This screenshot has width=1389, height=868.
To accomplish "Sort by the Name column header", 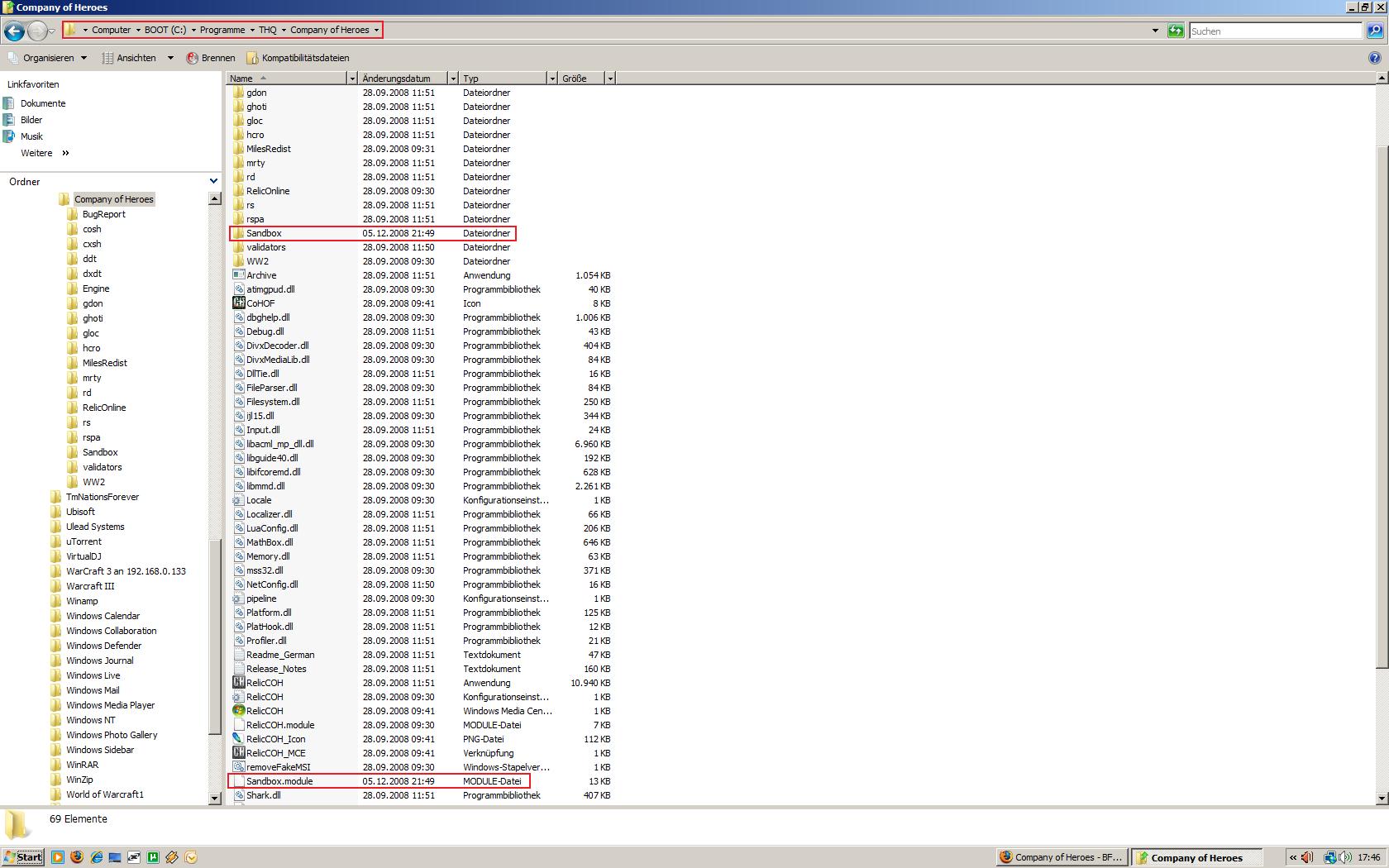I will tap(287, 79).
